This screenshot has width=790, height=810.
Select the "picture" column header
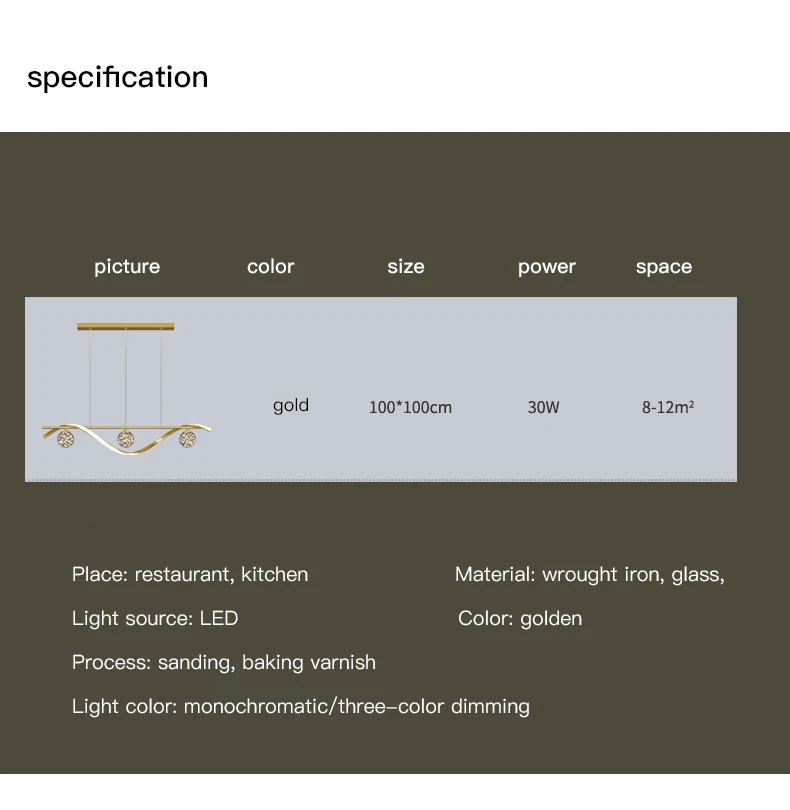pyautogui.click(x=127, y=267)
